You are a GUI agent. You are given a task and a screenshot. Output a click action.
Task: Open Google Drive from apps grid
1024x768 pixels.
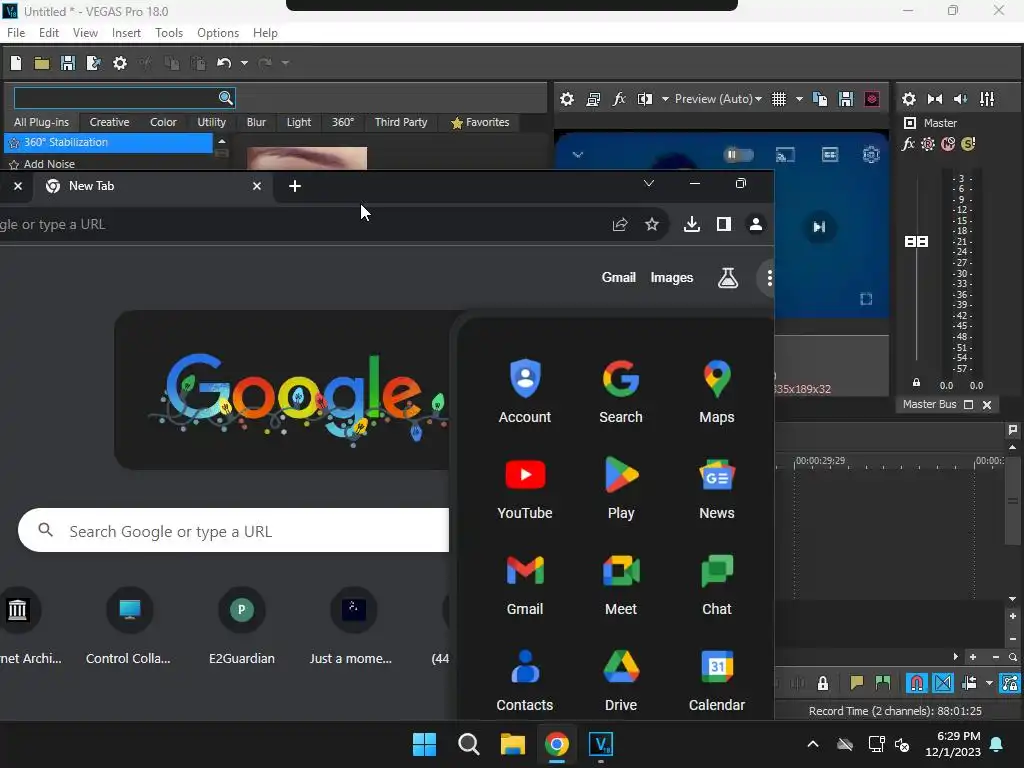(x=620, y=679)
